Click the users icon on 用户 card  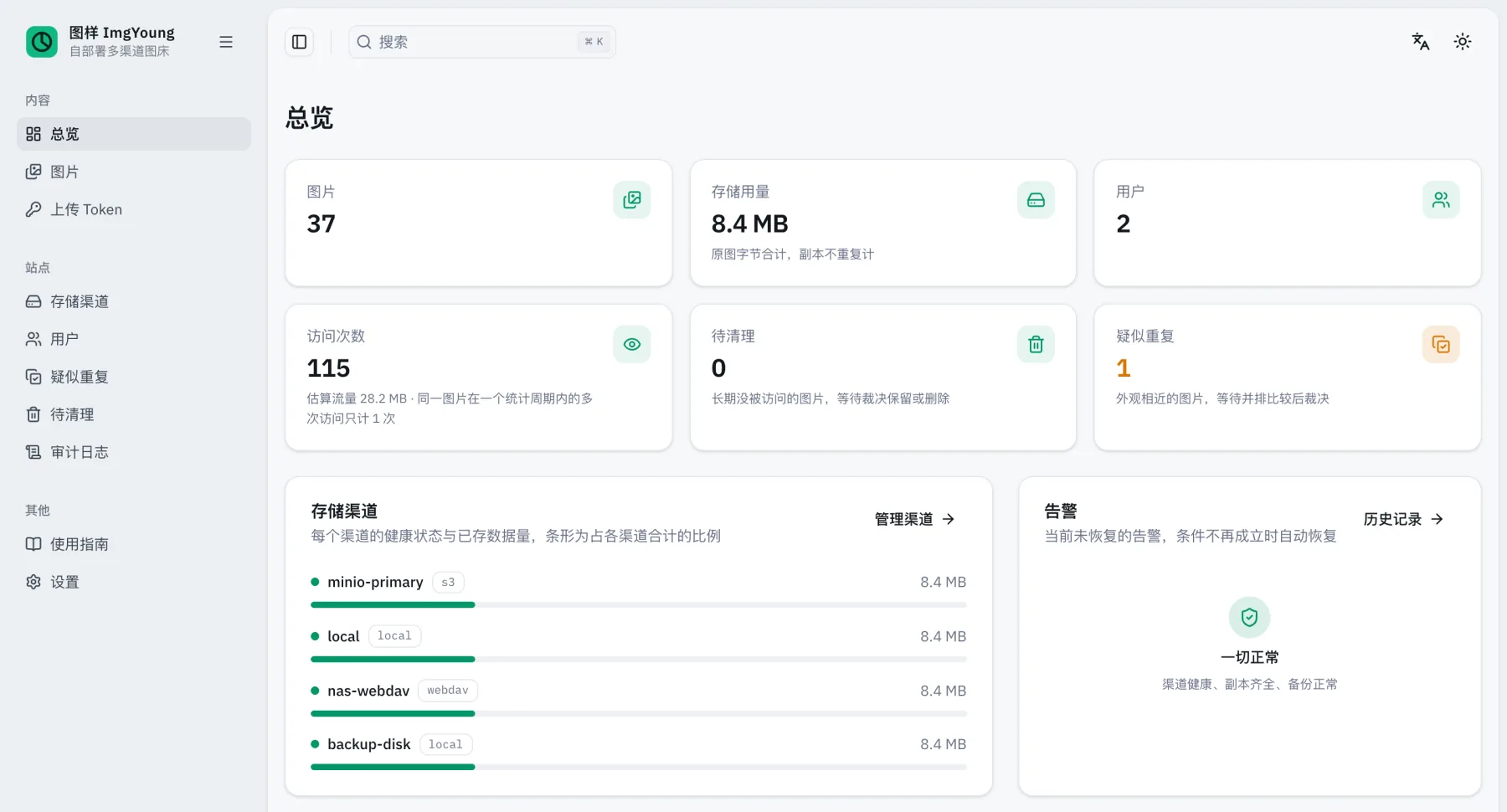1441,200
